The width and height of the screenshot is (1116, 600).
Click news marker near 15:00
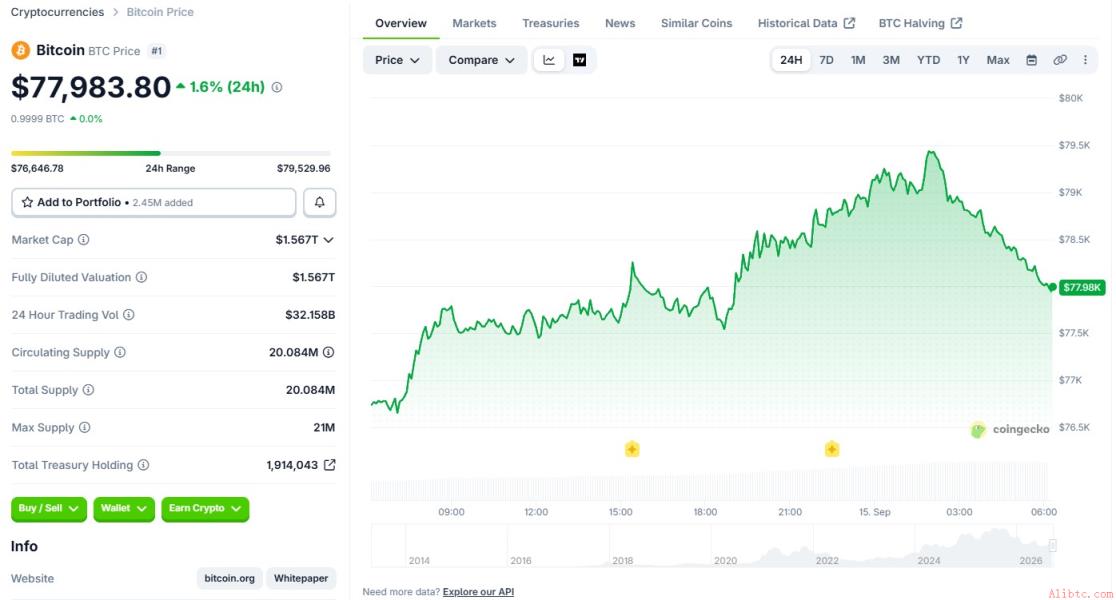(x=632, y=449)
